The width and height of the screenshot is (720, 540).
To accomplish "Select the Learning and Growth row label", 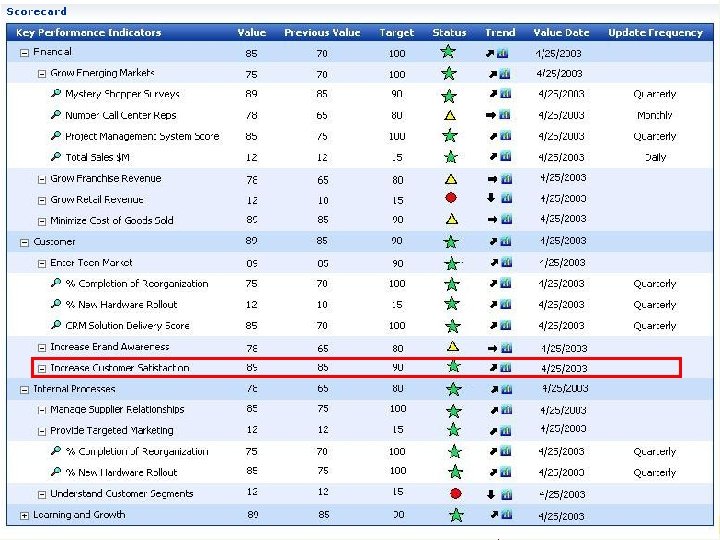I will point(79,515).
